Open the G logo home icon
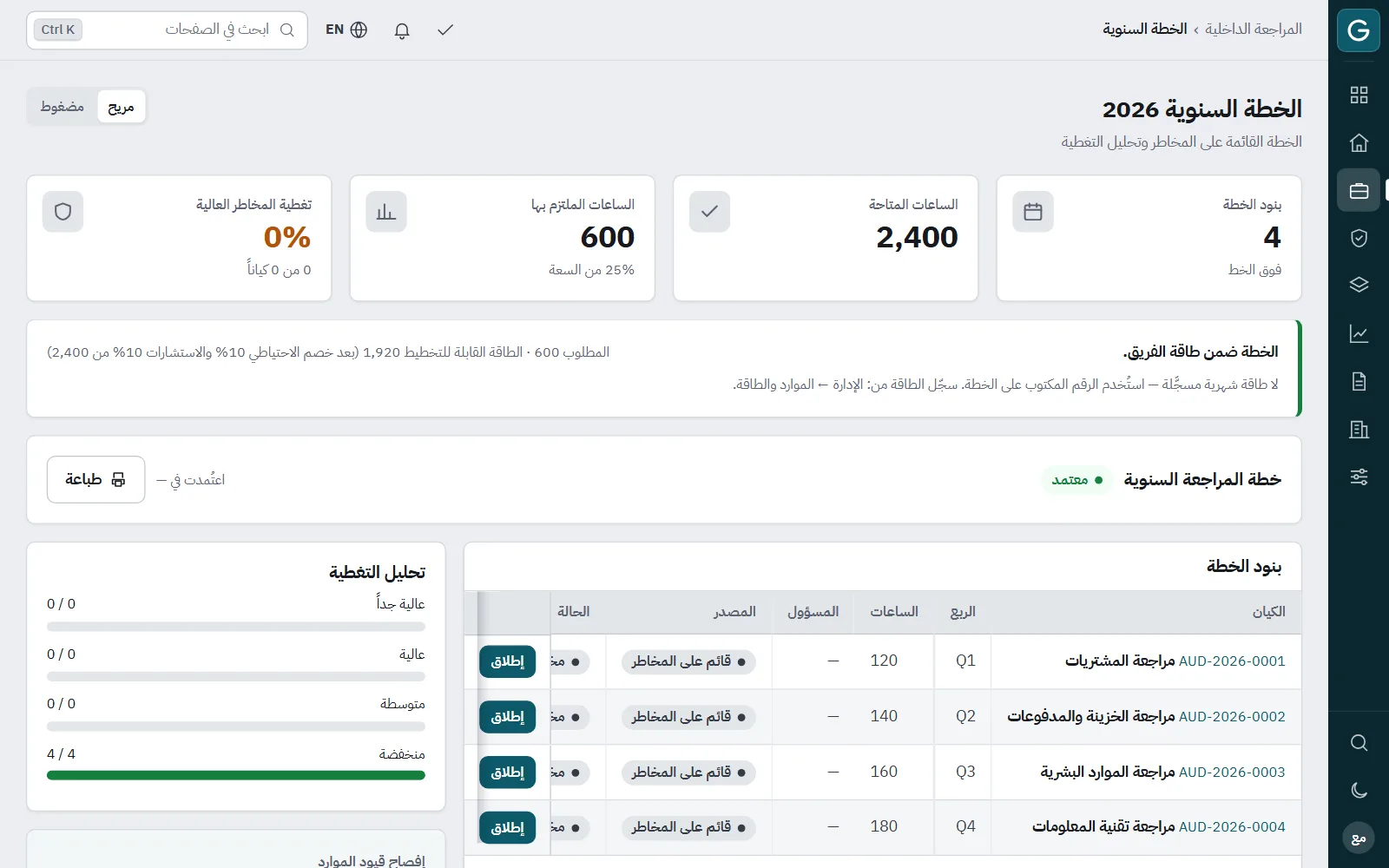Viewport: 1389px width, 868px height. [x=1359, y=30]
